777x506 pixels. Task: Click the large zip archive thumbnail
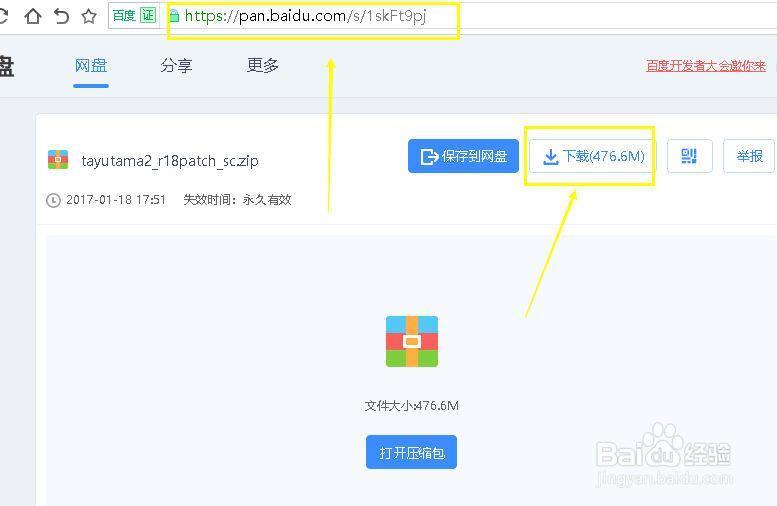[x=412, y=341]
